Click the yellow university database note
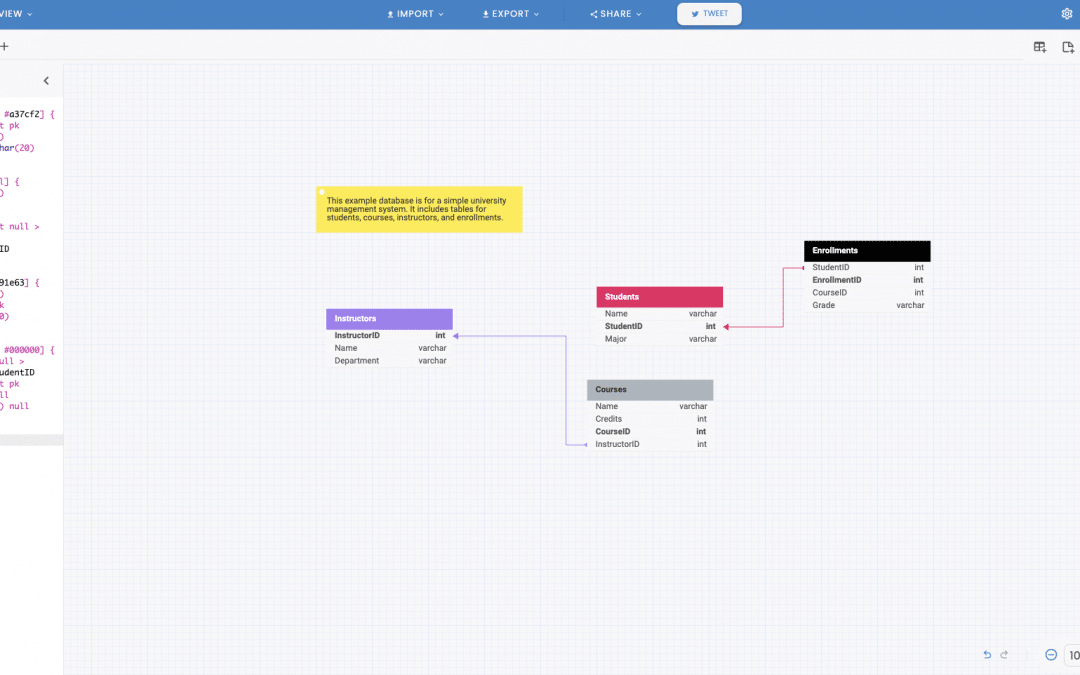Viewport: 1080px width, 675px height. click(419, 209)
